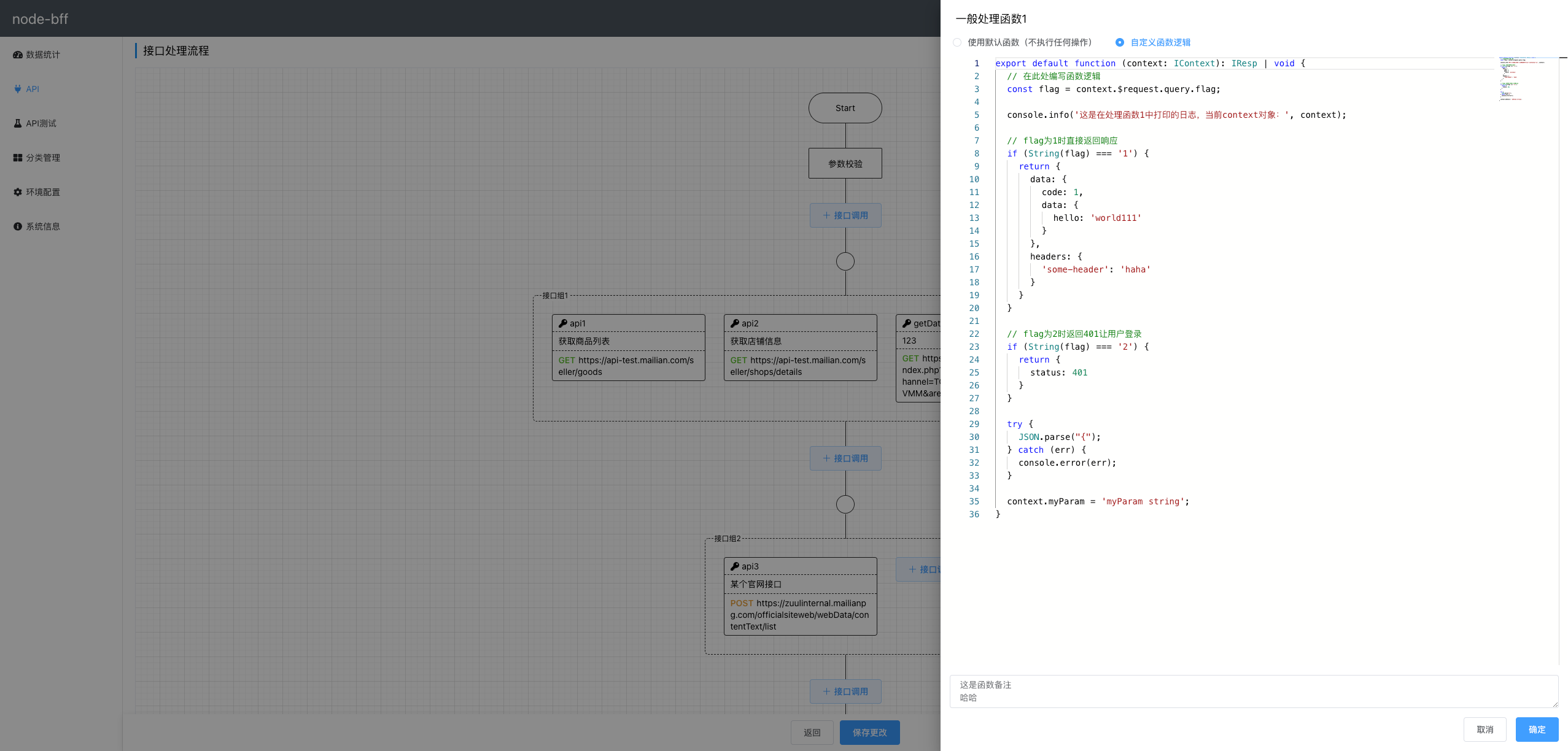Screen dimensions: 1568x751
Task: Open the 系统信息 menu item
Action: pyautogui.click(x=43, y=226)
